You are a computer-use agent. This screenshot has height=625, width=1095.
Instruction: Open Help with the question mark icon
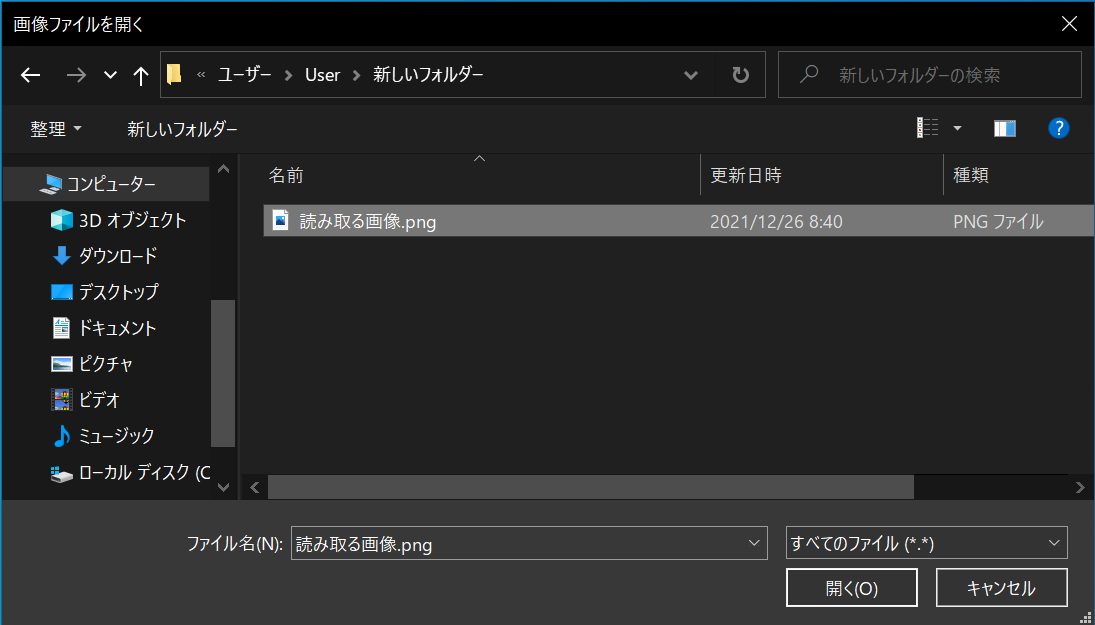pyautogui.click(x=1059, y=128)
